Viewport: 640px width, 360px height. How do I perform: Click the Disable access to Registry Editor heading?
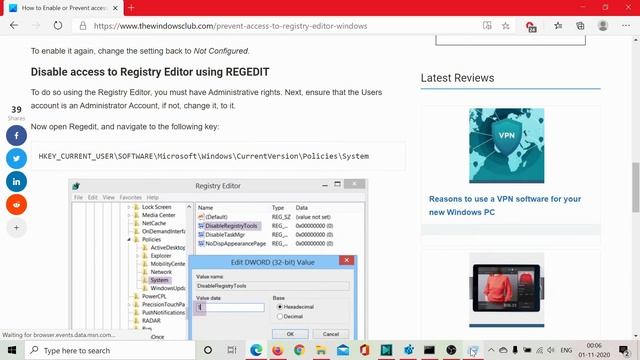point(150,72)
